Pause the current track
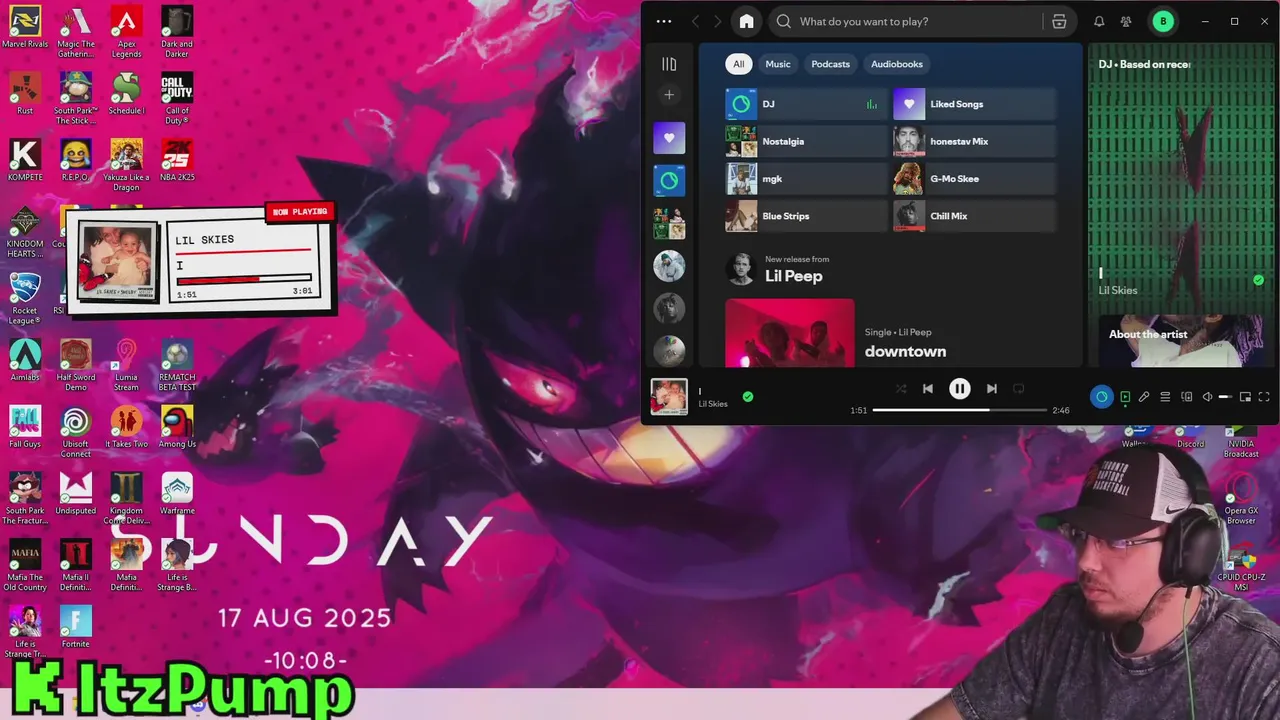The image size is (1280, 720). pyautogui.click(x=959, y=389)
